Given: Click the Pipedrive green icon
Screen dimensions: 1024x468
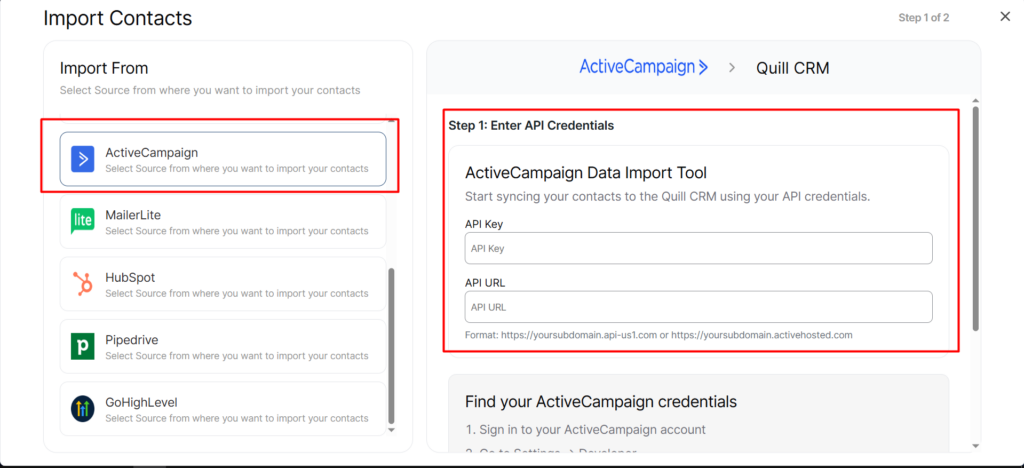Looking at the screenshot, I should click(x=83, y=346).
